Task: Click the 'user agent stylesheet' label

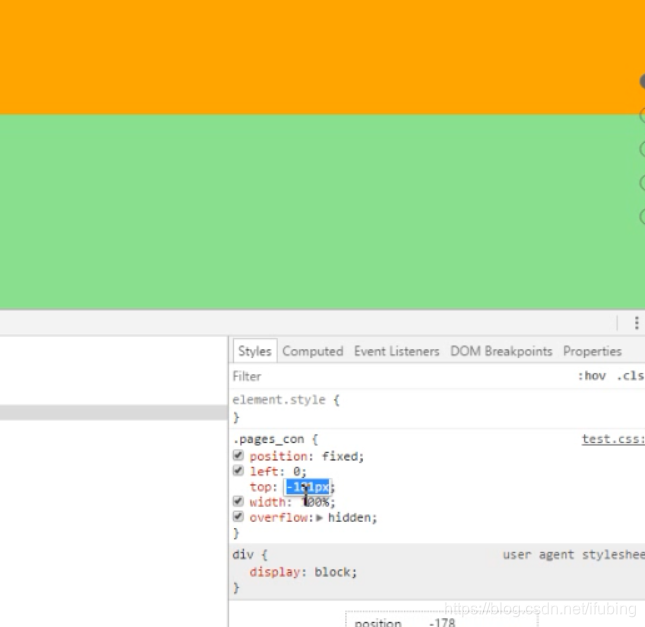Action: pos(573,555)
